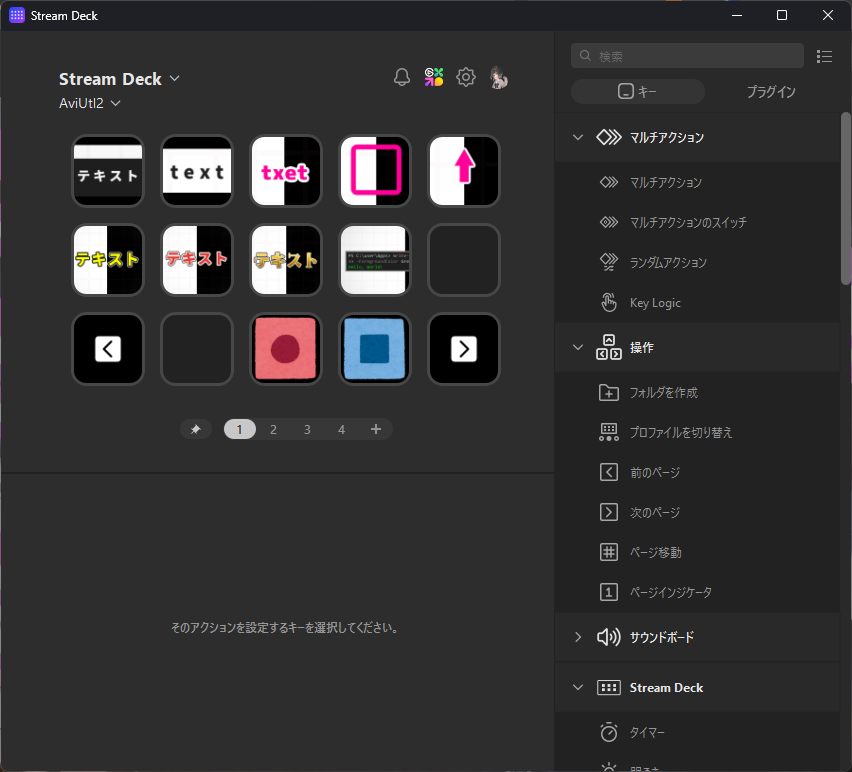
Task: Pick the 前のページ action
Action: (x=697, y=472)
